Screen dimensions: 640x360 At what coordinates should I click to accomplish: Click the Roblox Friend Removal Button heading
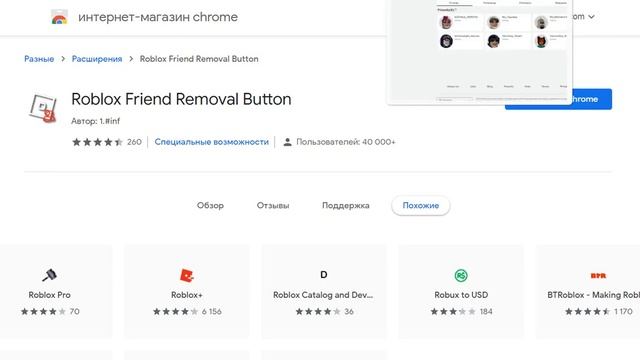click(x=181, y=99)
